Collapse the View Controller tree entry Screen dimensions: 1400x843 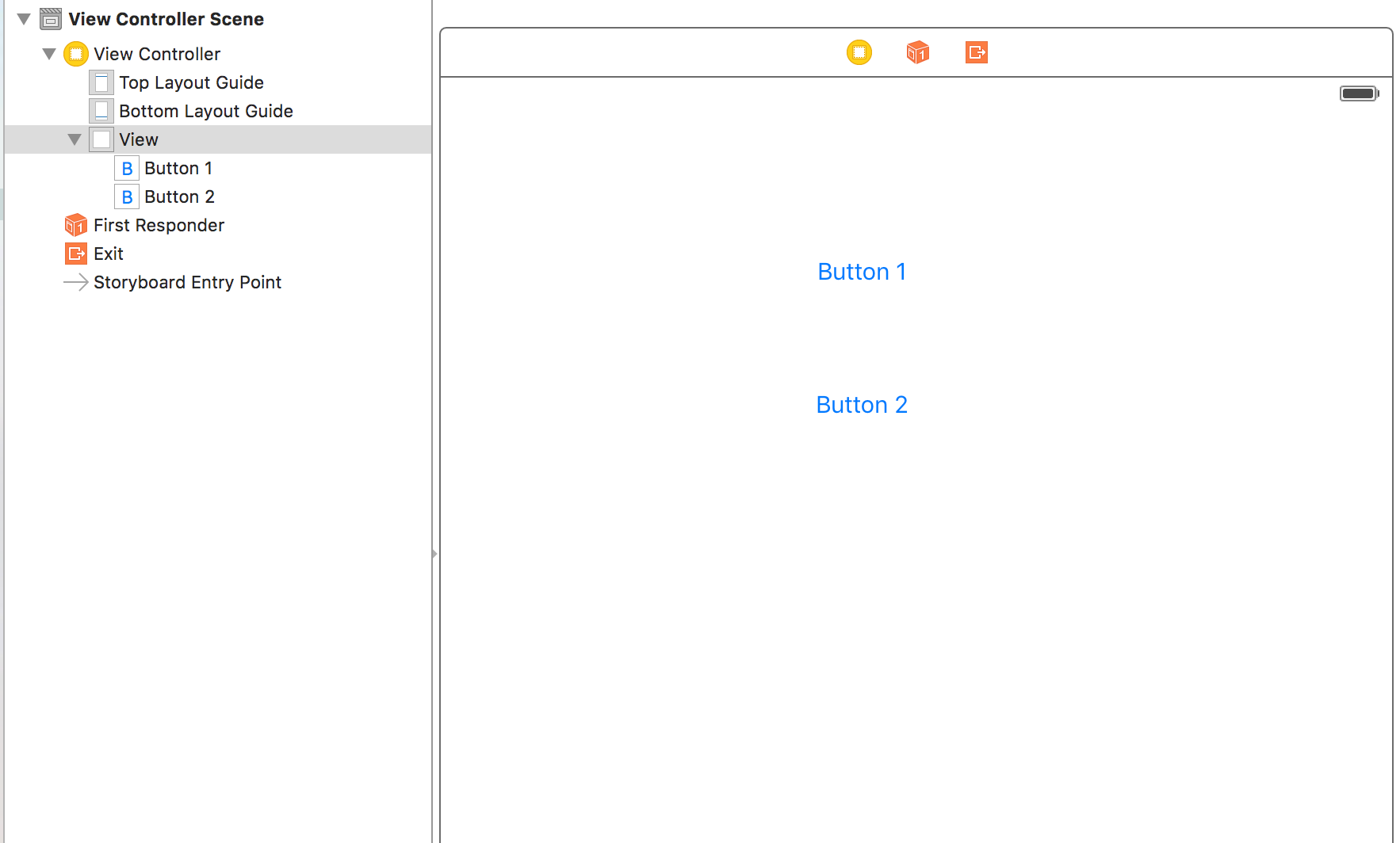(49, 53)
